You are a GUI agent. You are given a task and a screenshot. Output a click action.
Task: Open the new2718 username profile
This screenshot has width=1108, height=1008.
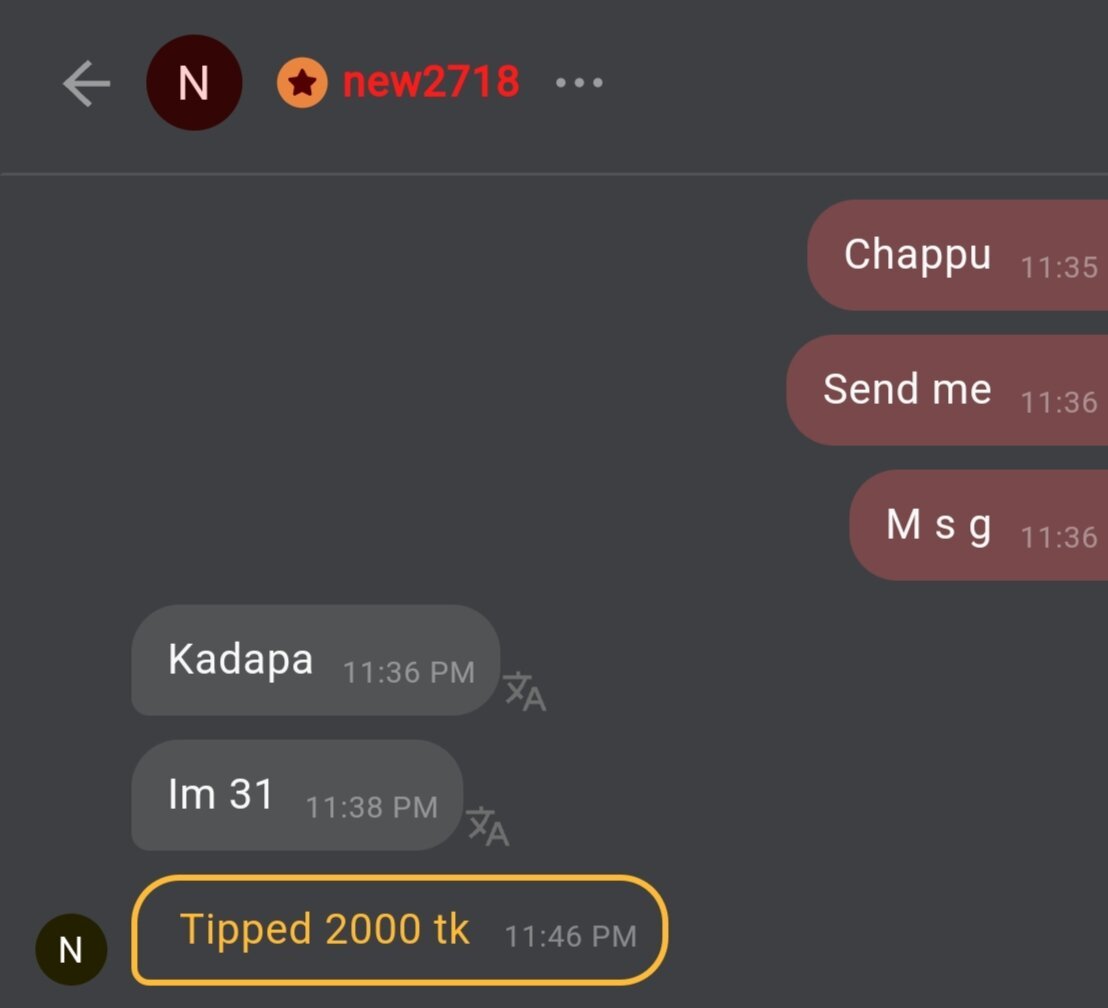pos(431,82)
